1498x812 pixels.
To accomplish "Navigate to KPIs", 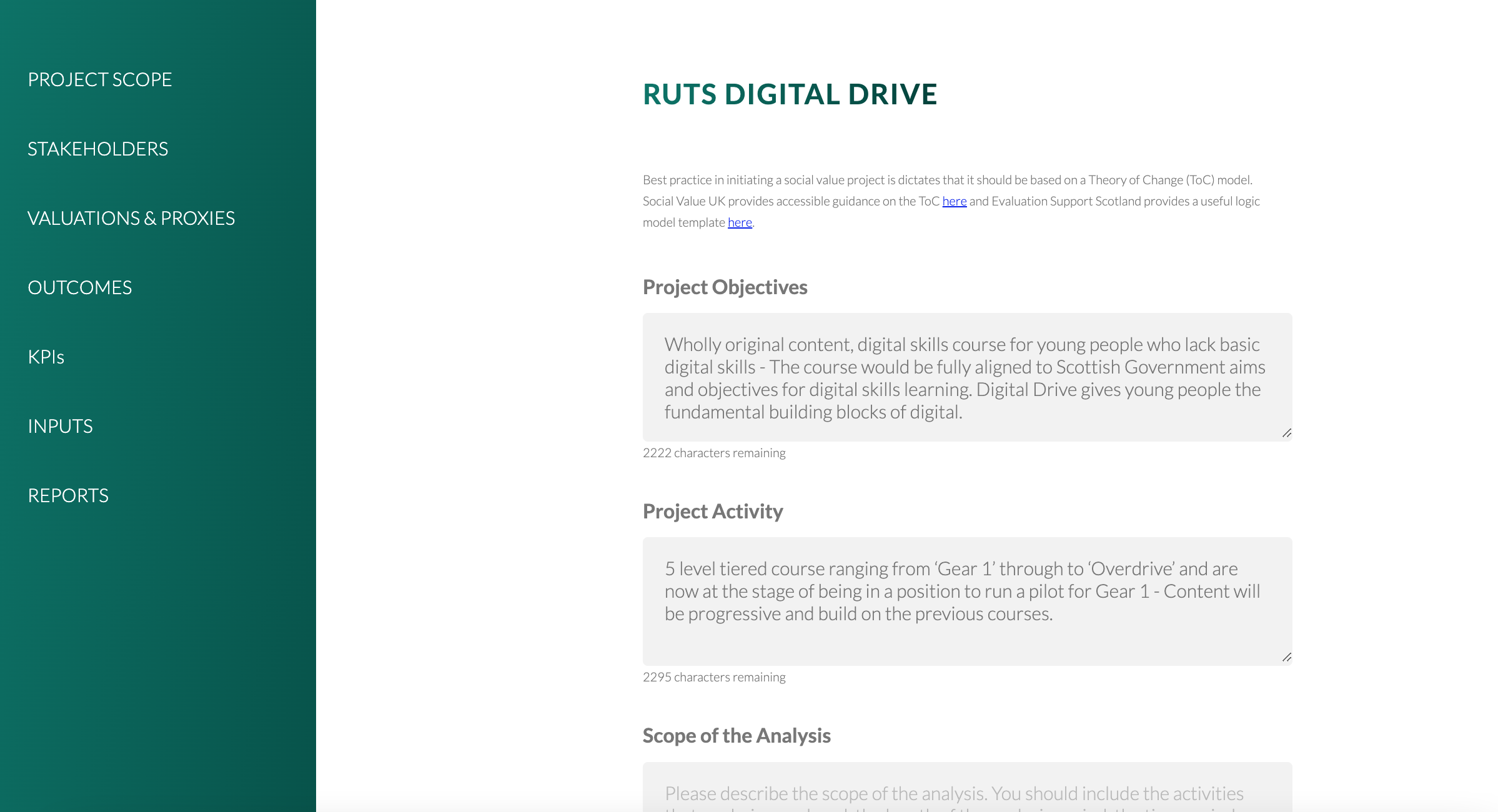I will point(46,357).
